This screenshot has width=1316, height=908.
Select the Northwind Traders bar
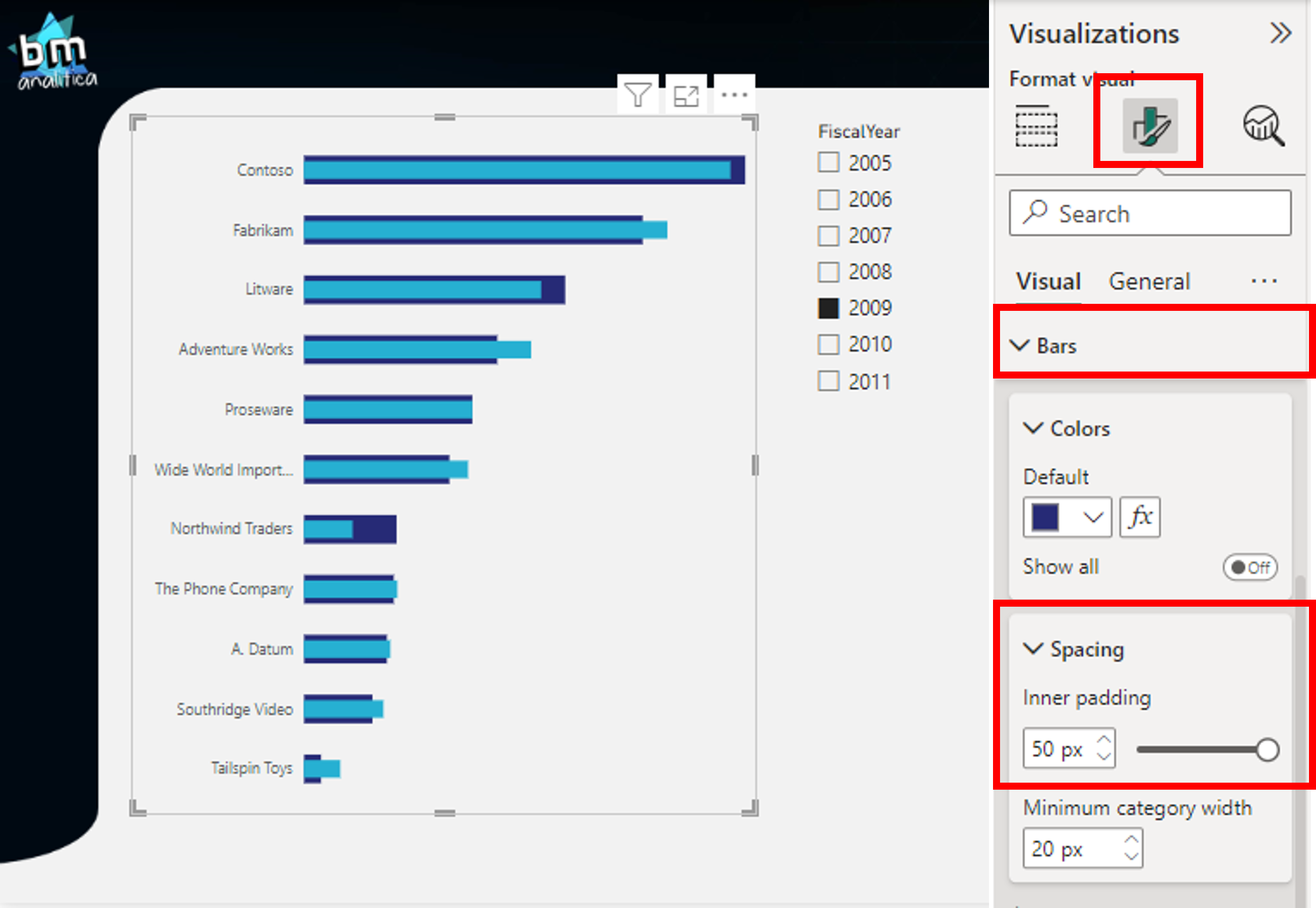(x=350, y=529)
